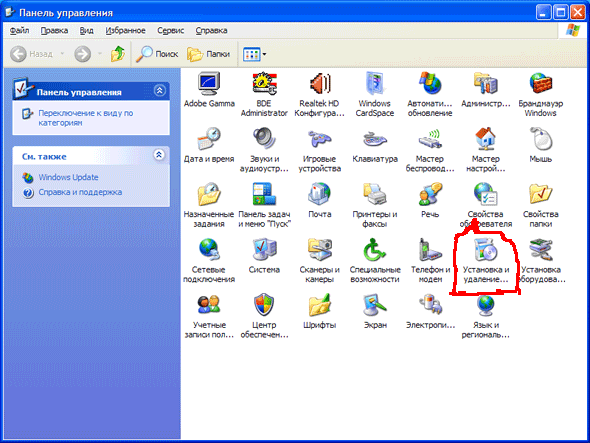This screenshot has height=443, width=590.
Task: Open the Правка menu
Action: click(54, 31)
